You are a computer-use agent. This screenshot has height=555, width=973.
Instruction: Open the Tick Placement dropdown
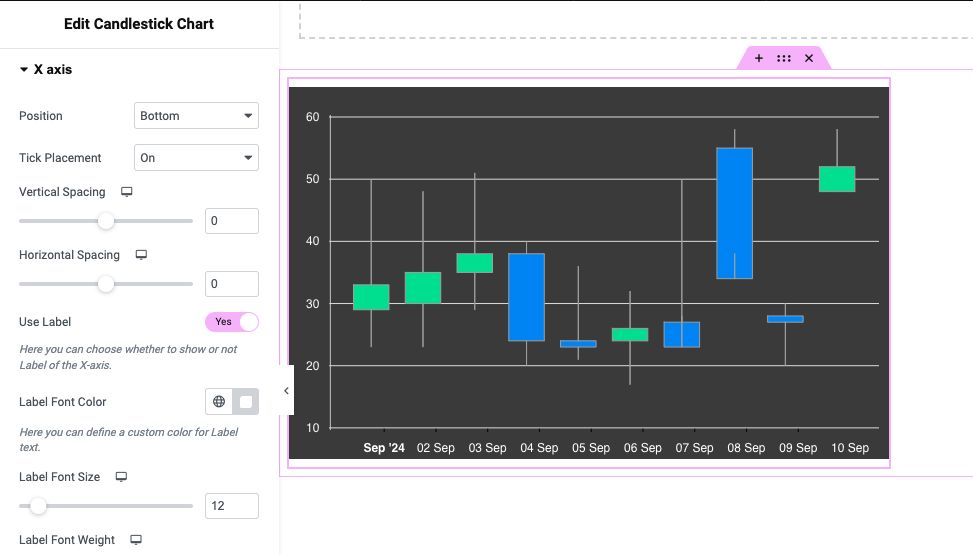click(x=196, y=158)
